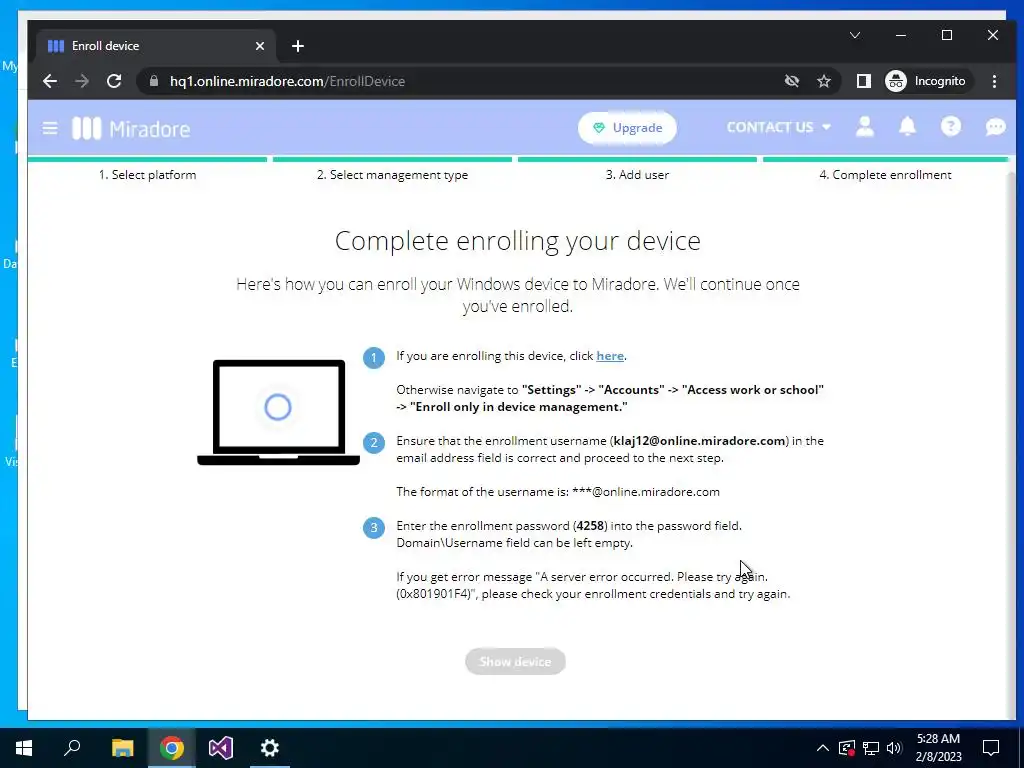Viewport: 1024px width, 768px height.
Task: Show hidden system tray icons
Action: (x=823, y=748)
